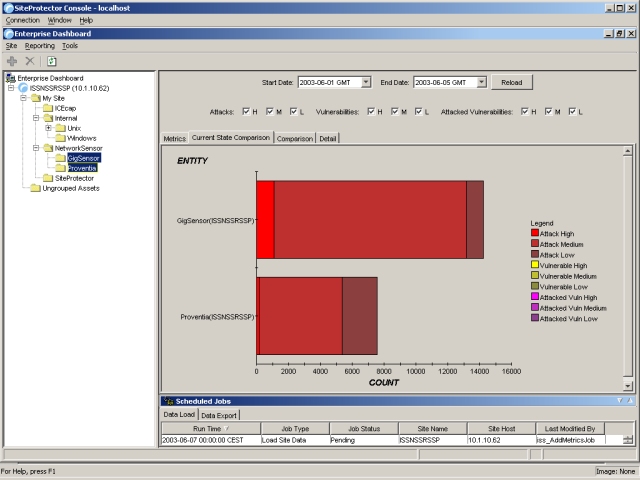Collapse the Internal tree node
640x480 pixels.
36,118
